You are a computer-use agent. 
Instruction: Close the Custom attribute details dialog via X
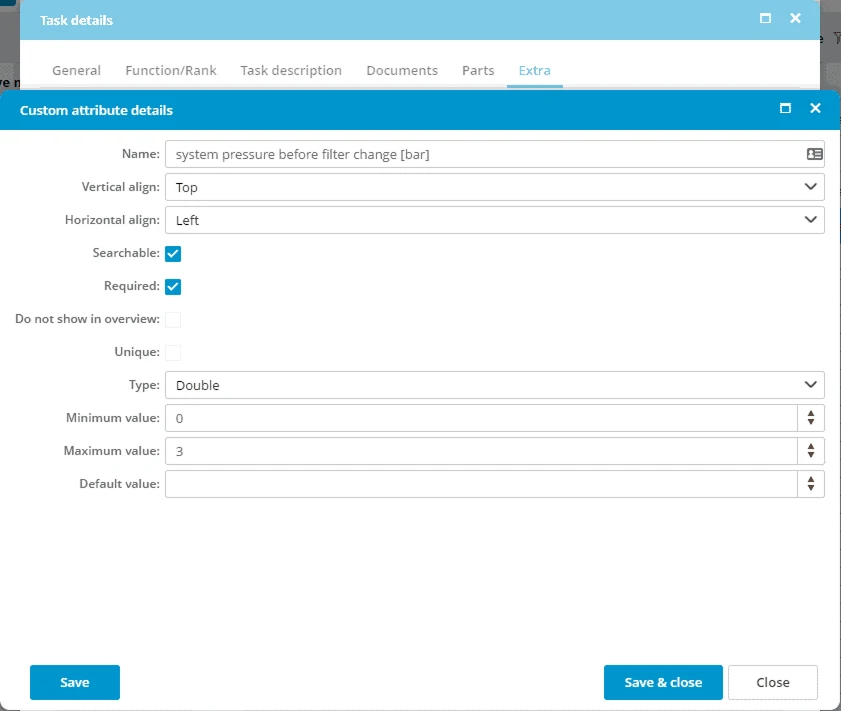tap(815, 109)
